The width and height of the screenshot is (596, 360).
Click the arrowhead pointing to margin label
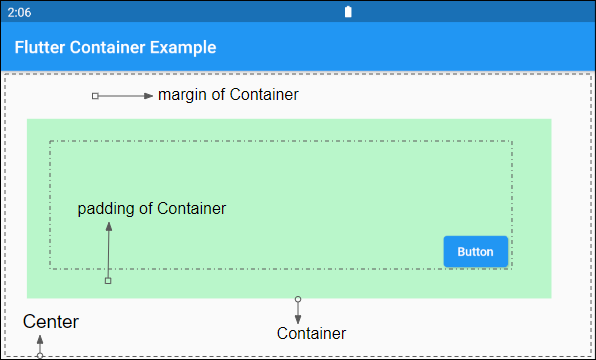pos(149,96)
